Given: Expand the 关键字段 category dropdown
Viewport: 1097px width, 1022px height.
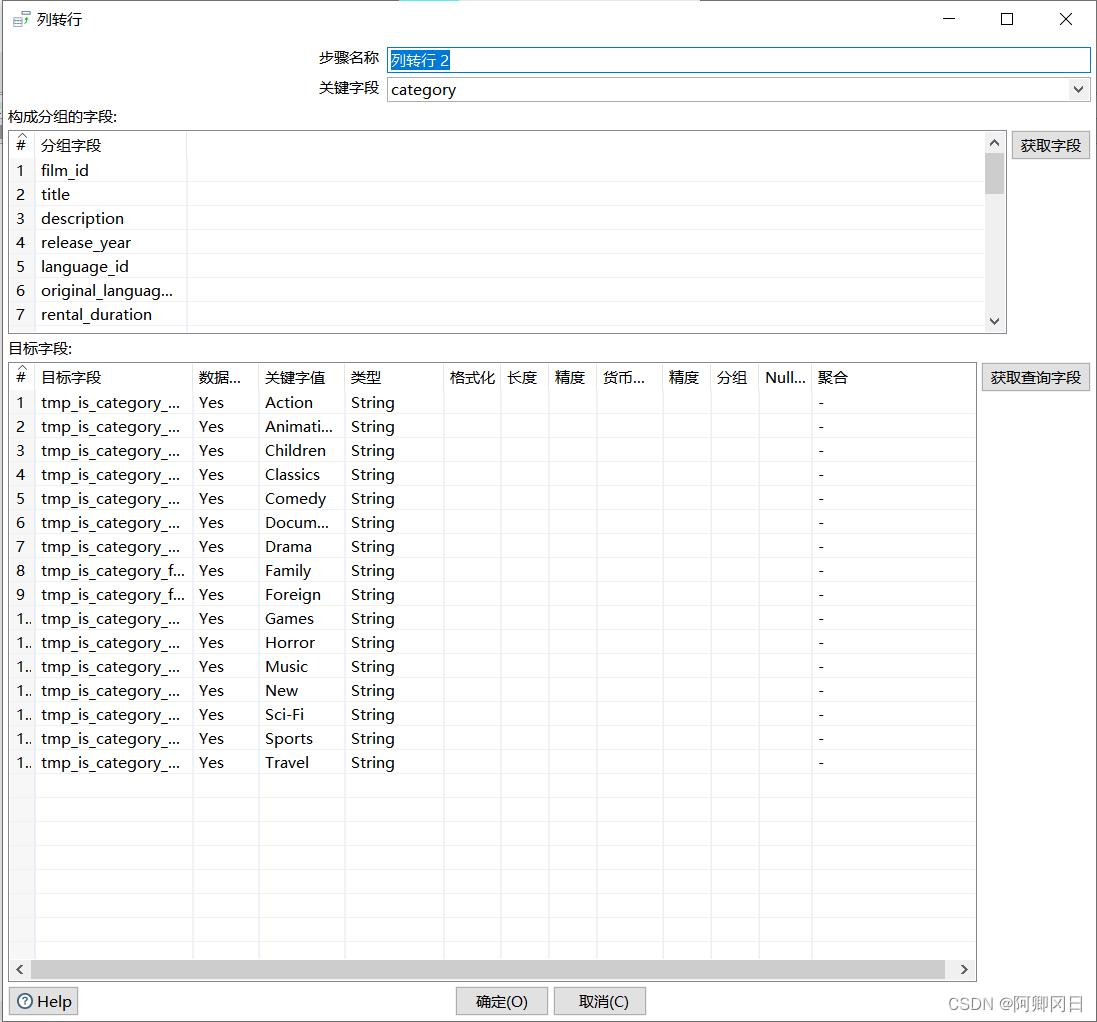Looking at the screenshot, I should pyautogui.click(x=1078, y=89).
